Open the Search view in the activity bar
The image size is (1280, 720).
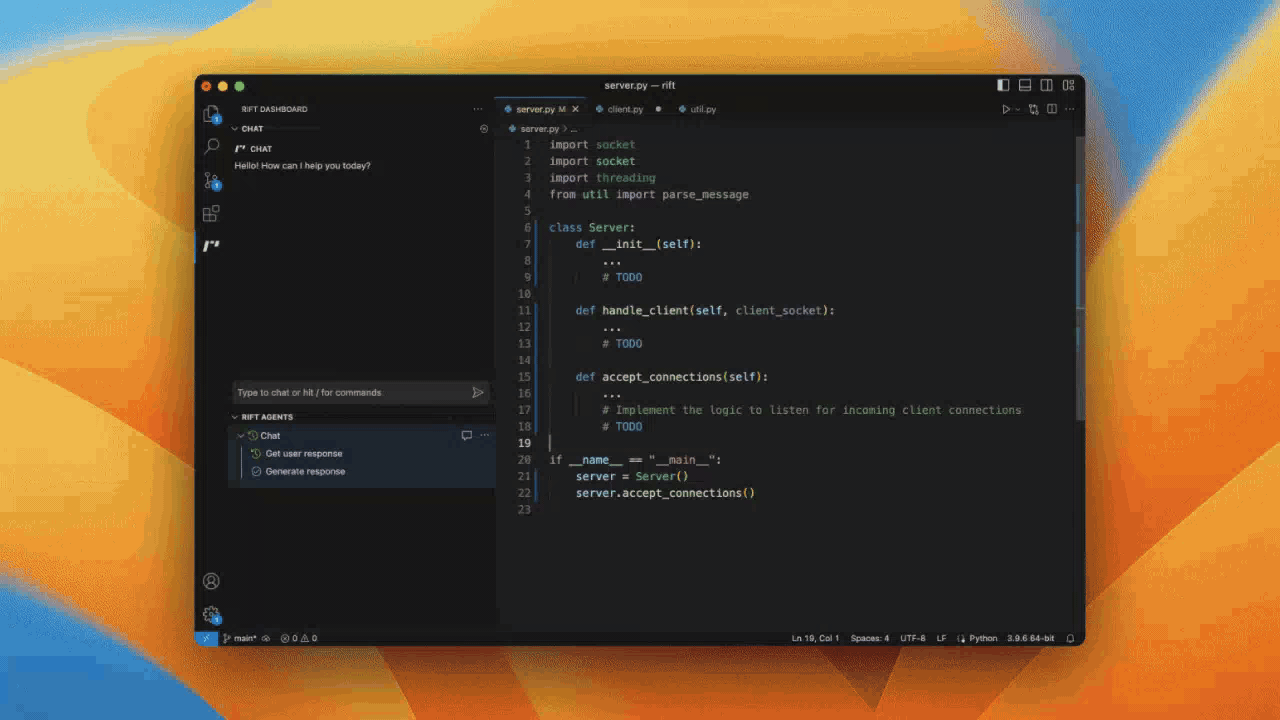[211, 146]
